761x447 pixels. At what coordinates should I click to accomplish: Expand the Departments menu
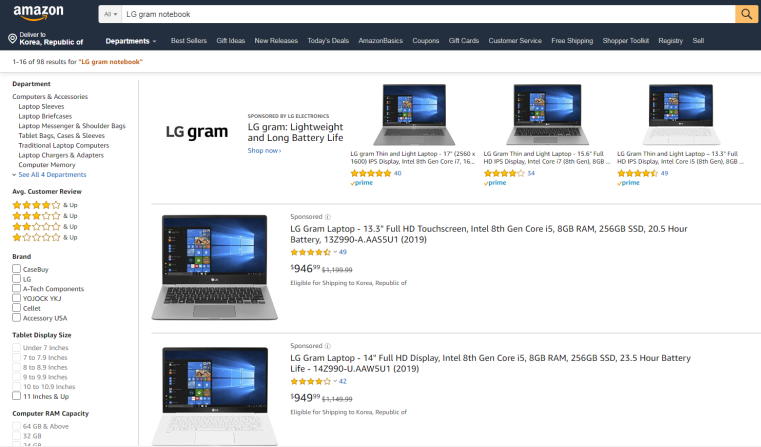(131, 41)
